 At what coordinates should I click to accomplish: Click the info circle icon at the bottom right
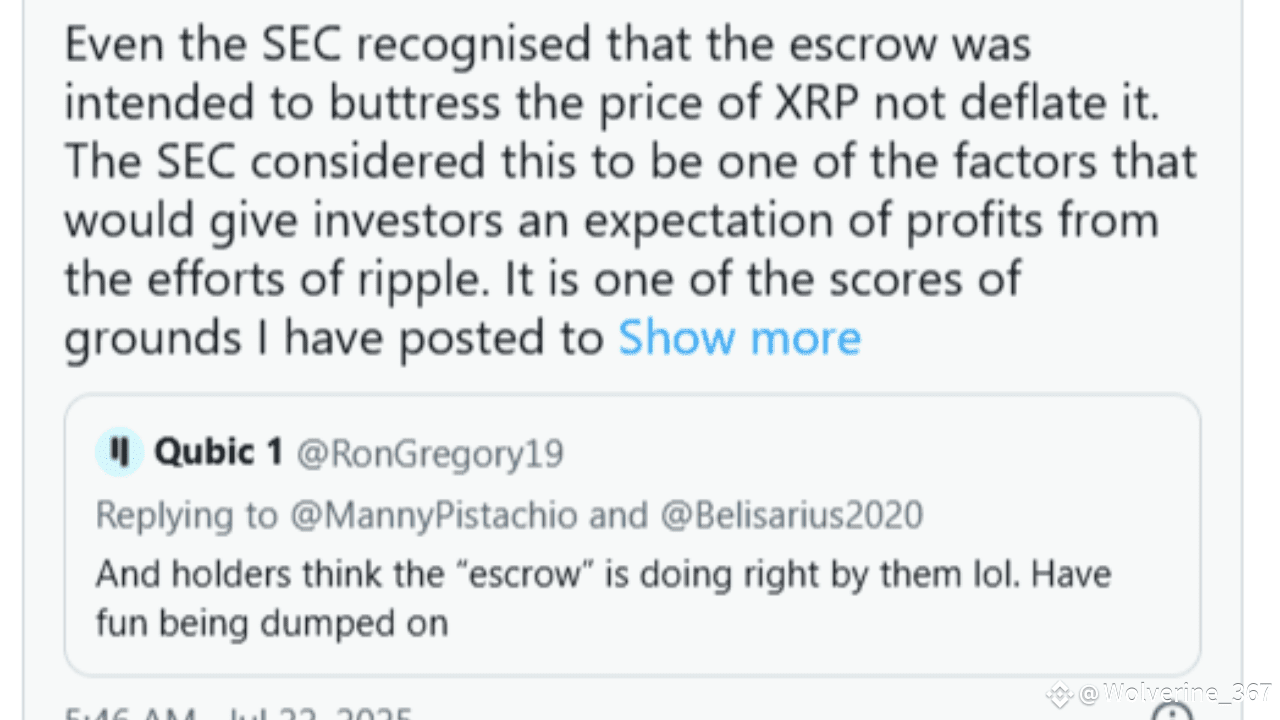click(x=1172, y=713)
